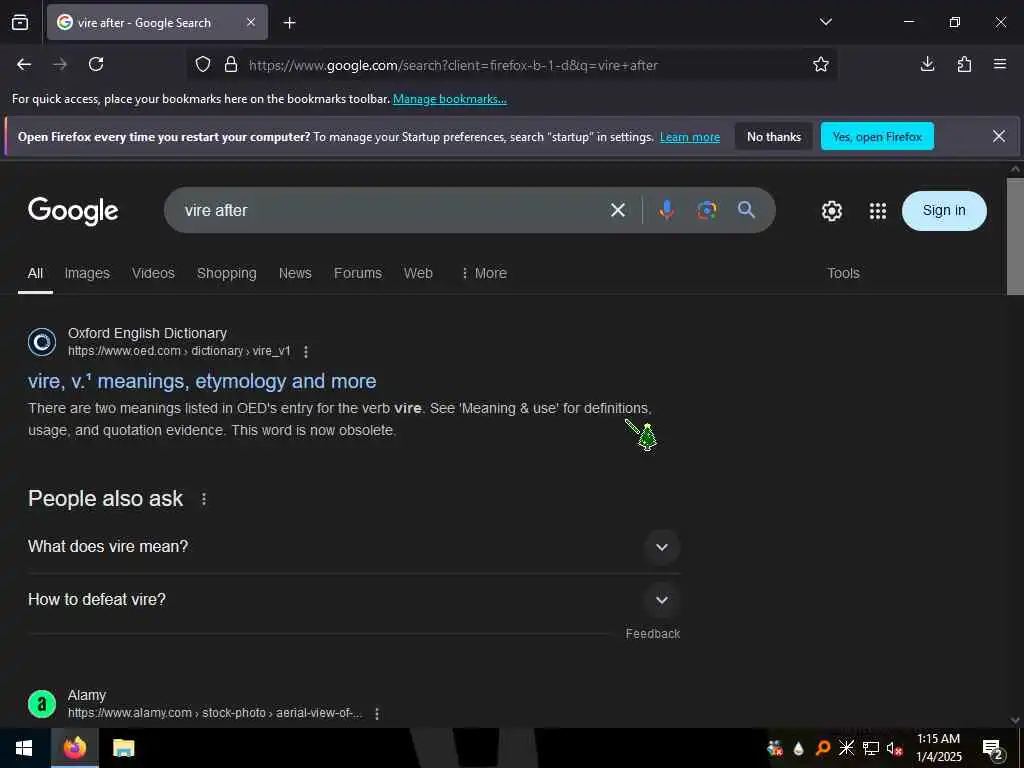The width and height of the screenshot is (1024, 768).
Task: Open Firefox View tab list icon
Action: (20, 22)
